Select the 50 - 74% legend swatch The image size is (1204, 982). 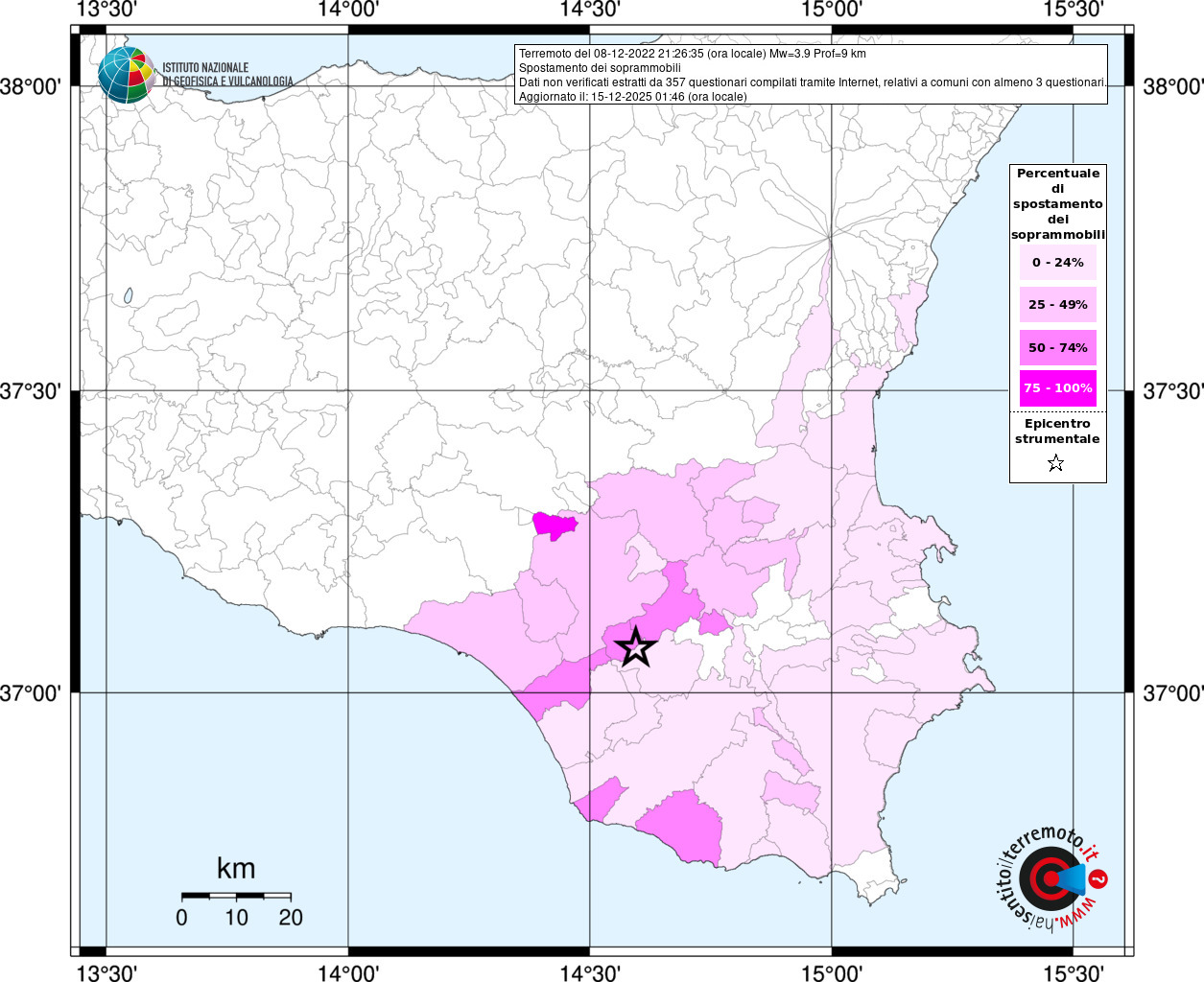[x=1057, y=347]
